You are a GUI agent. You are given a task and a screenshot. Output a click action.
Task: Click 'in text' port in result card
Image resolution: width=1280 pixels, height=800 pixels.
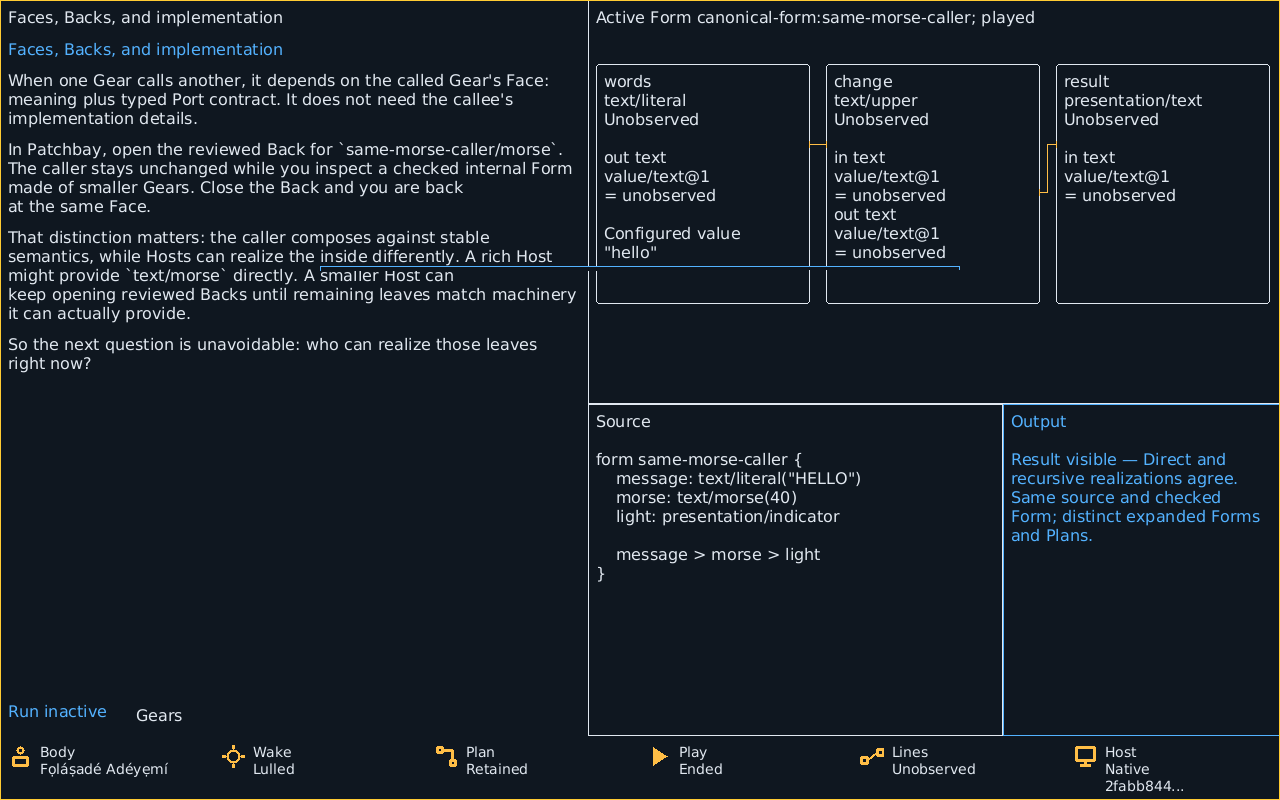pos(1089,158)
